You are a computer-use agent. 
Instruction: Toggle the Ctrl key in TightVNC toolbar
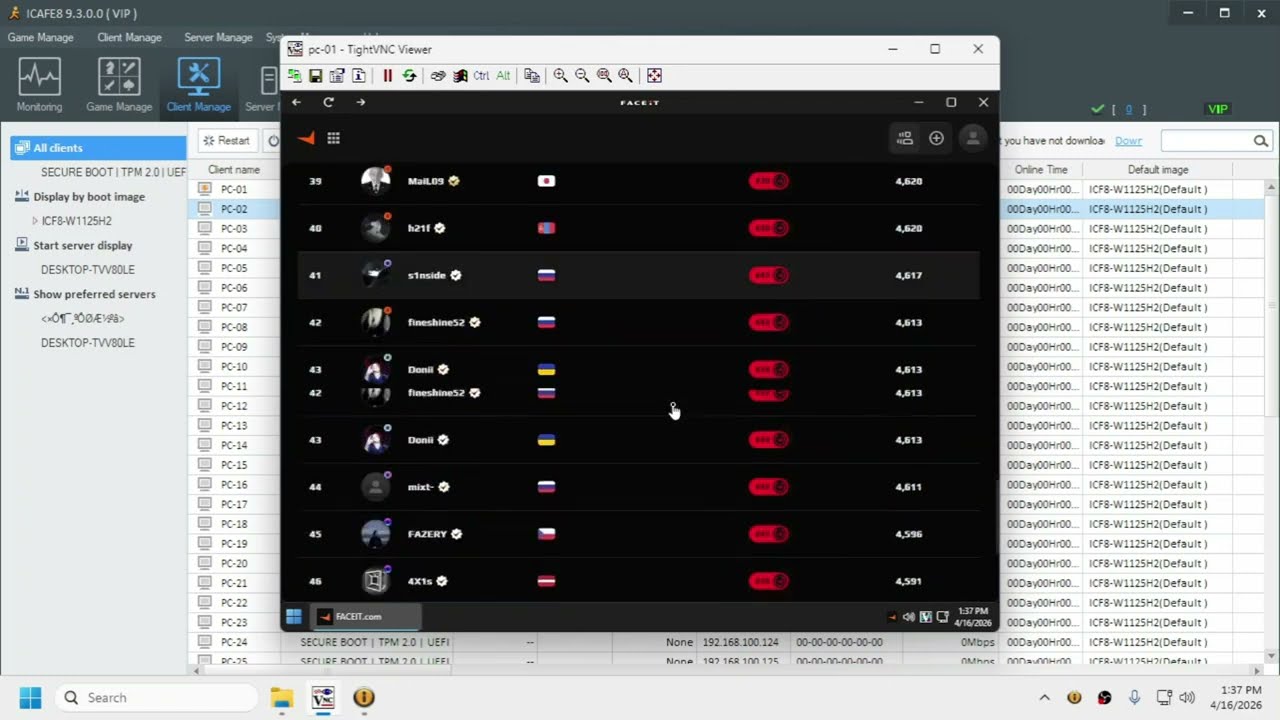click(481, 75)
